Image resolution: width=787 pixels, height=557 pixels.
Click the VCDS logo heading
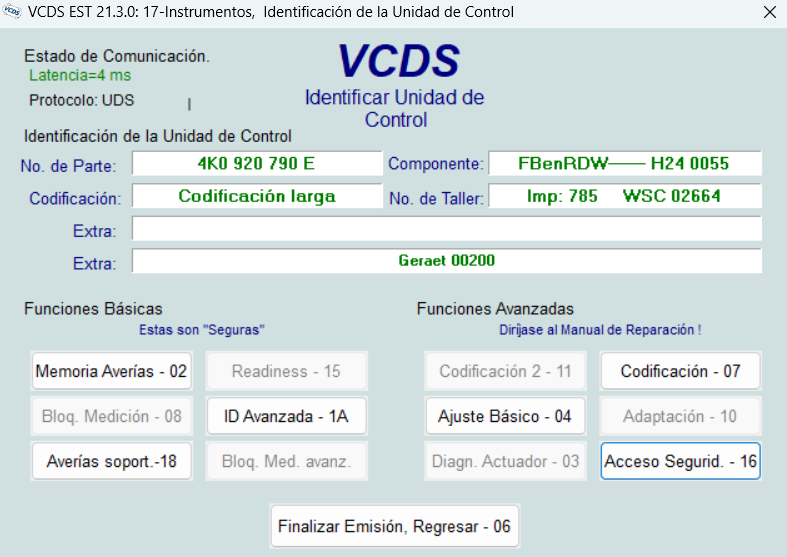[x=399, y=61]
